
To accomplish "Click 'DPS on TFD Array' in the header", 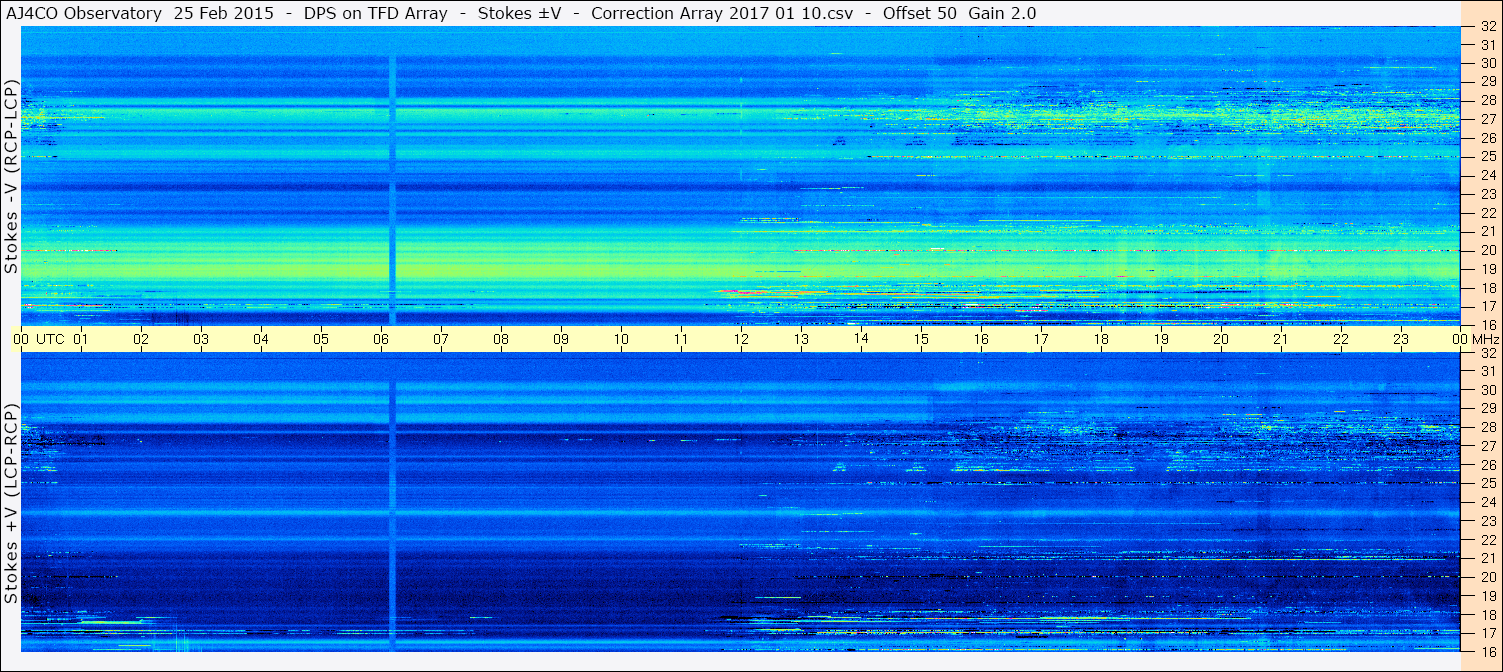I will 375,13.
